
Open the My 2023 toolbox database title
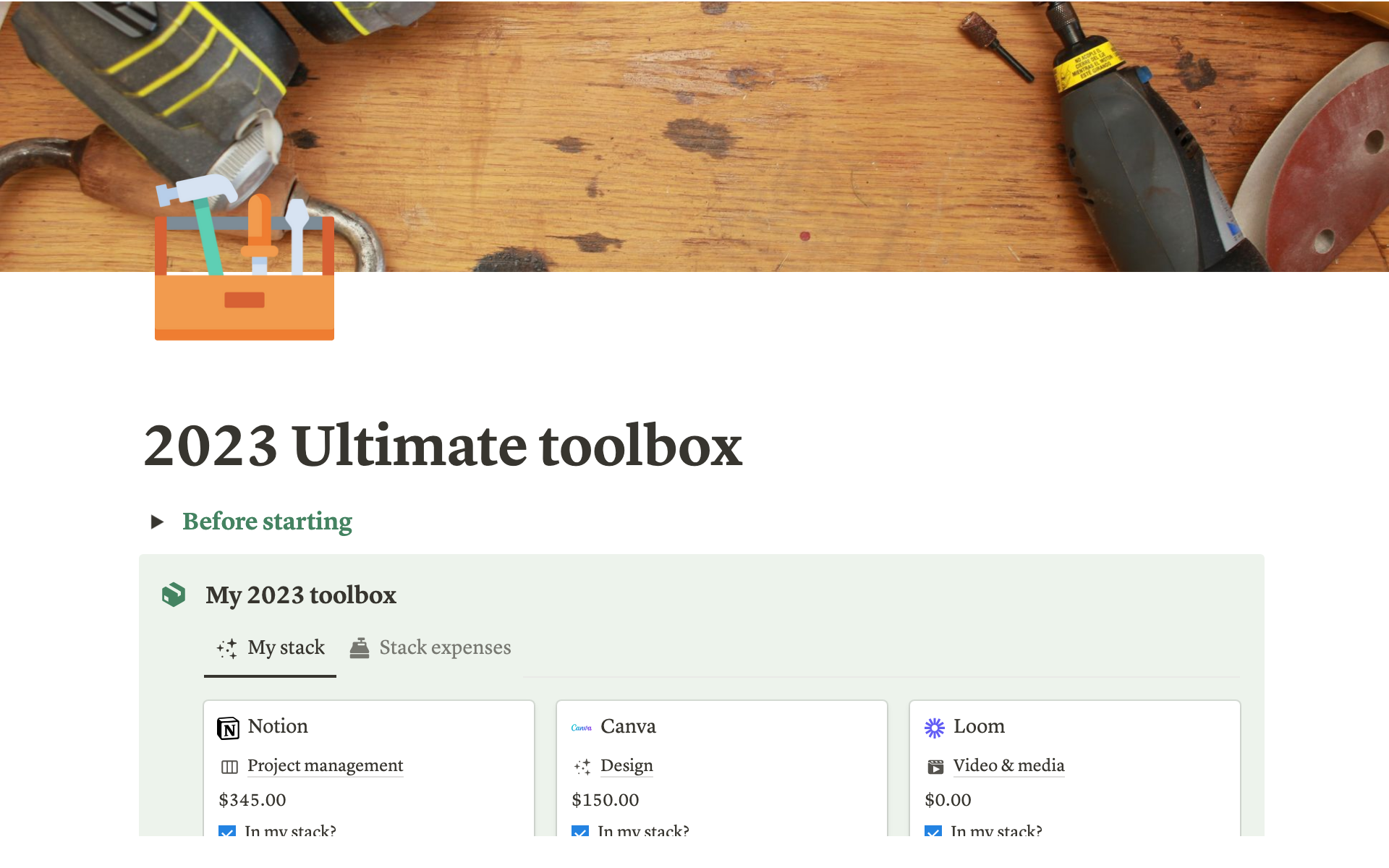pyautogui.click(x=301, y=595)
